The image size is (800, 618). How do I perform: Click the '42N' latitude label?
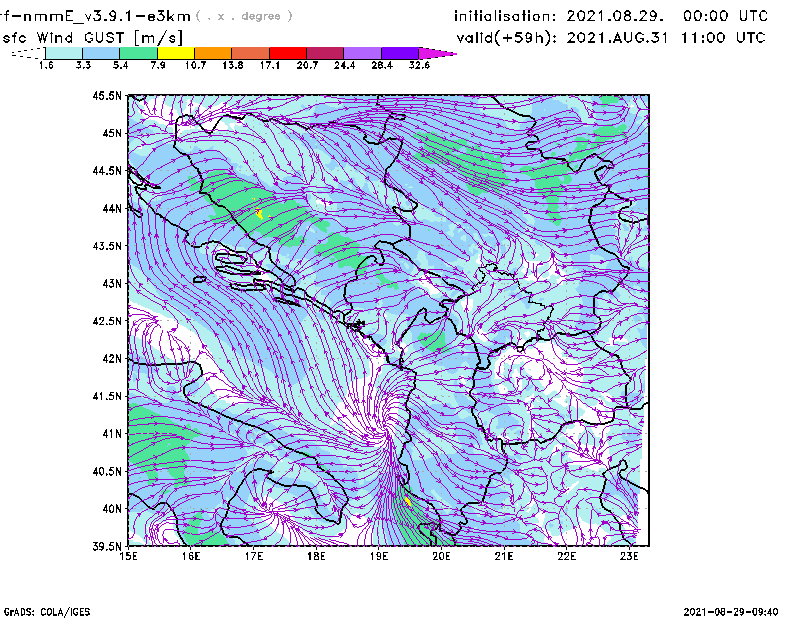click(x=112, y=358)
